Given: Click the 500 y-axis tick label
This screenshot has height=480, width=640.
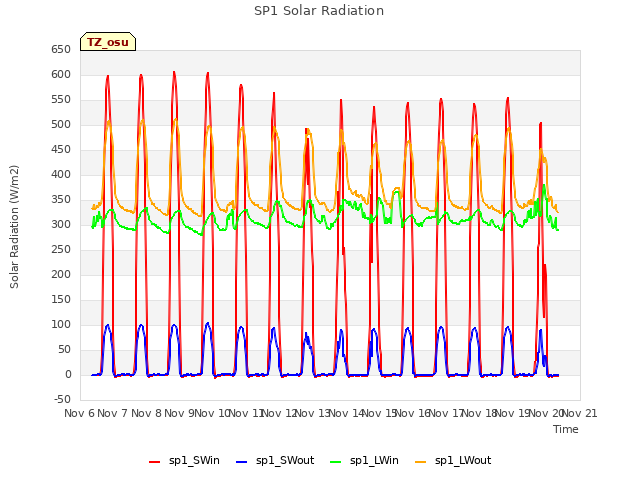Looking at the screenshot, I should coord(61,124).
